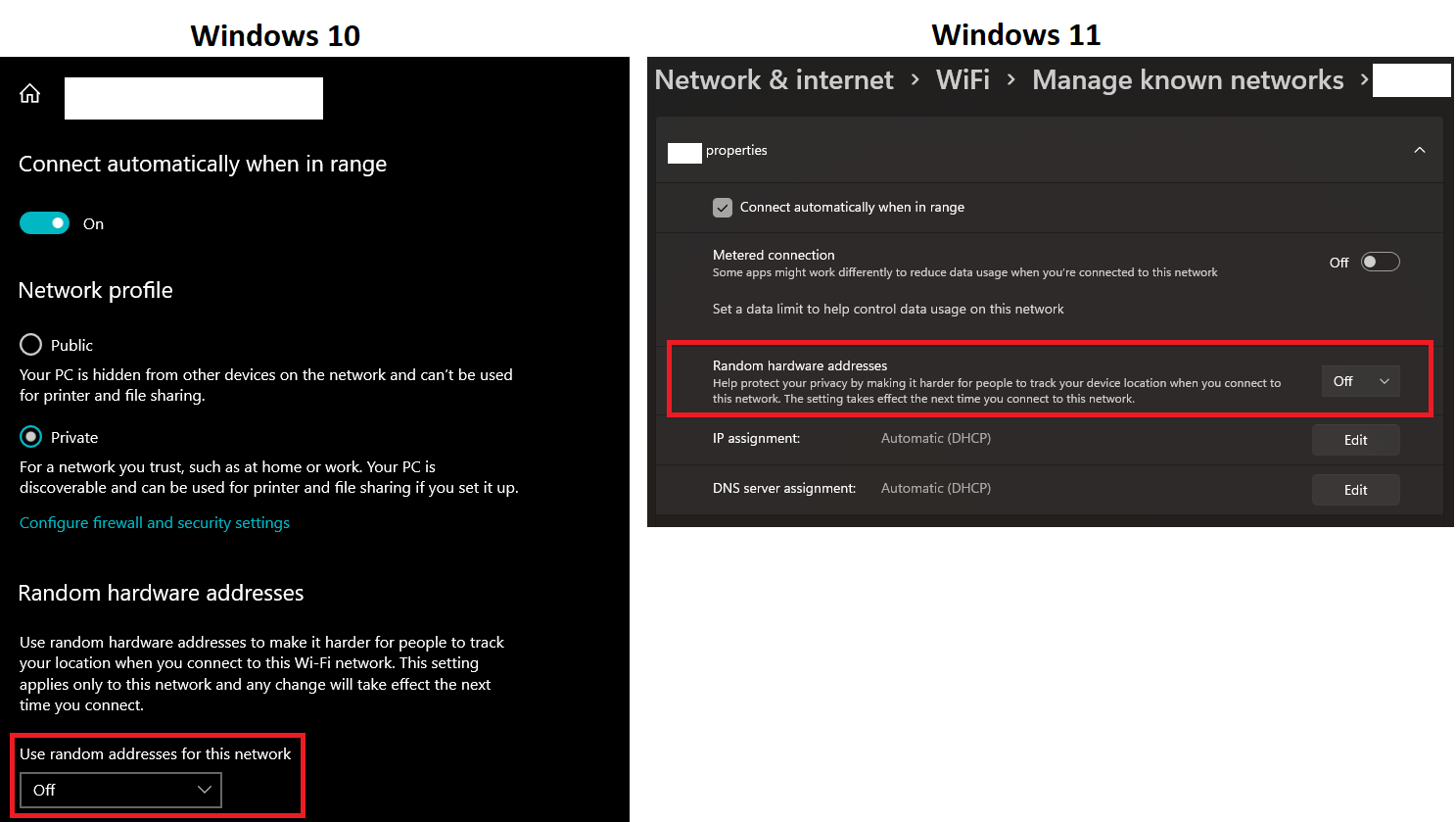
Task: Click Edit next to IP assignment
Action: [x=1355, y=440]
